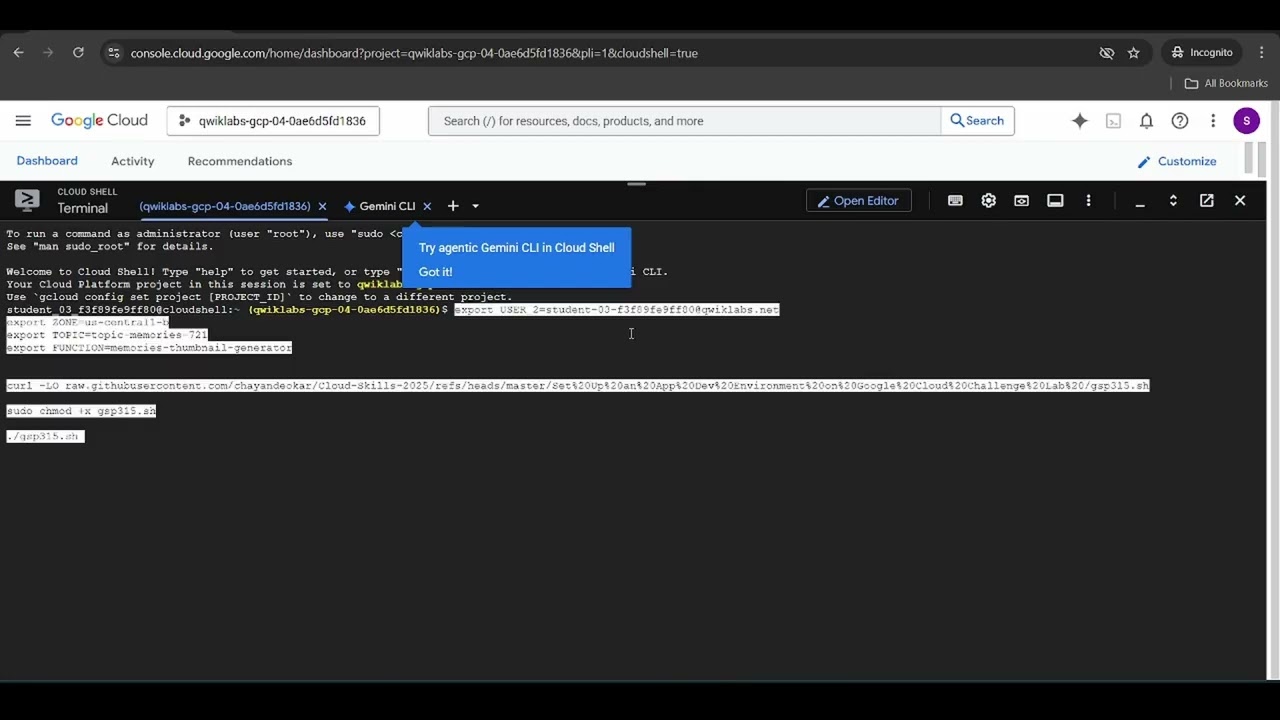
Task: Click the sudo chmod +x gsp315.sh line
Action: pos(81,411)
